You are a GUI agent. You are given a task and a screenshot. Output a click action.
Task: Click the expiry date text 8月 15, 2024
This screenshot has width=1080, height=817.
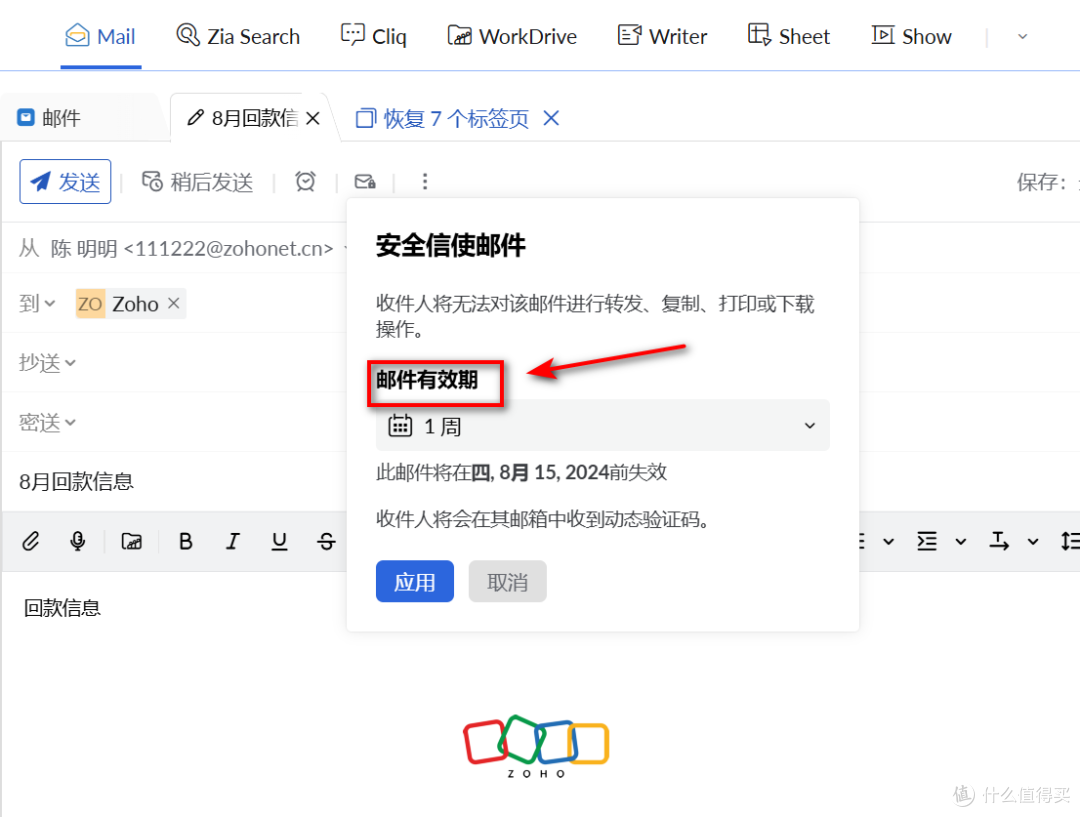[554, 473]
